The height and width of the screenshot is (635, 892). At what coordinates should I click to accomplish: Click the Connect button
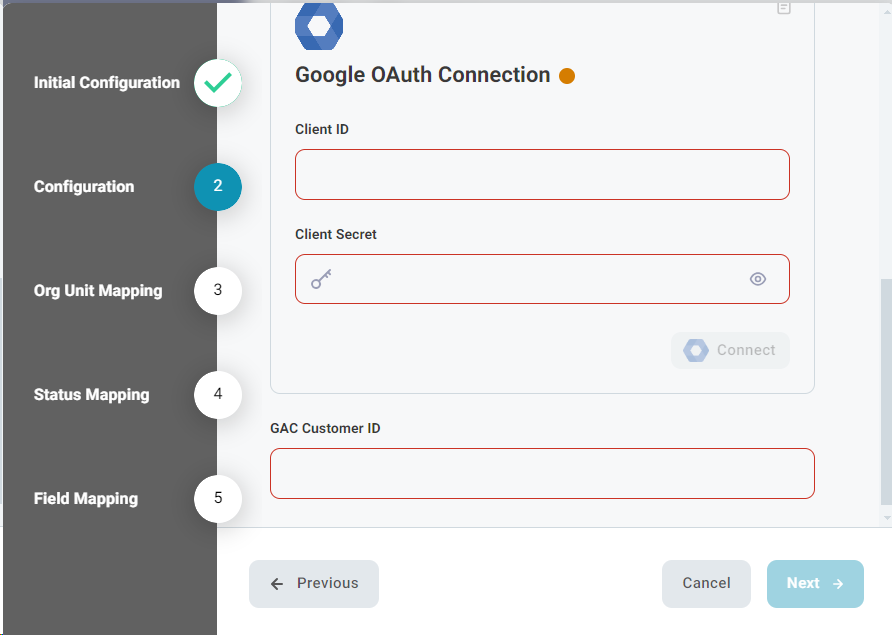[x=730, y=350]
